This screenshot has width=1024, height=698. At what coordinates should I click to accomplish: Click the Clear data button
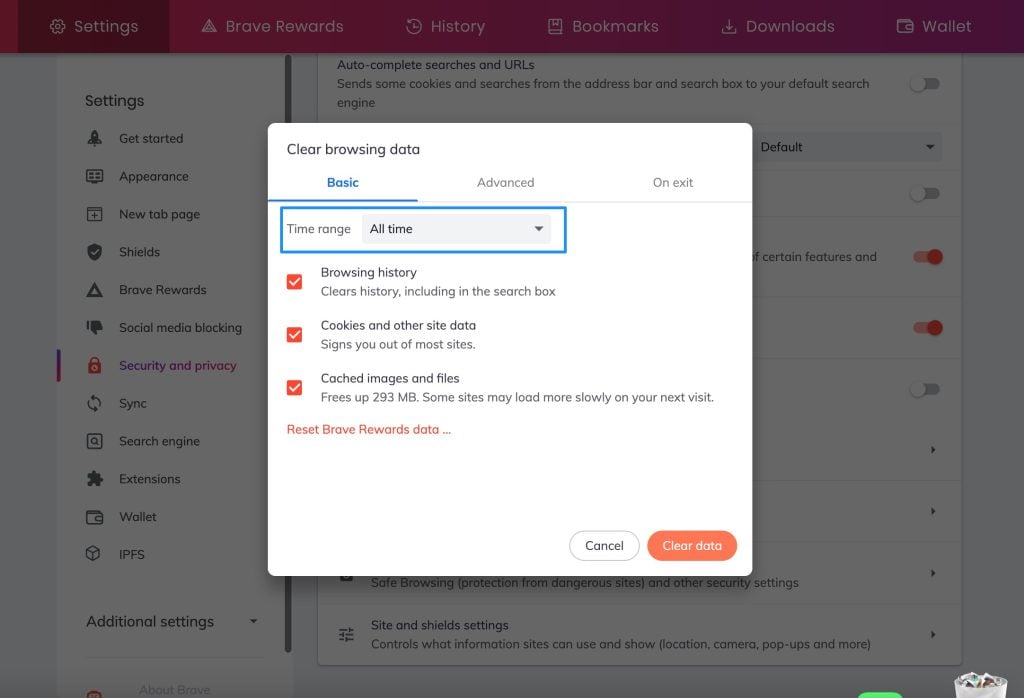pos(692,545)
